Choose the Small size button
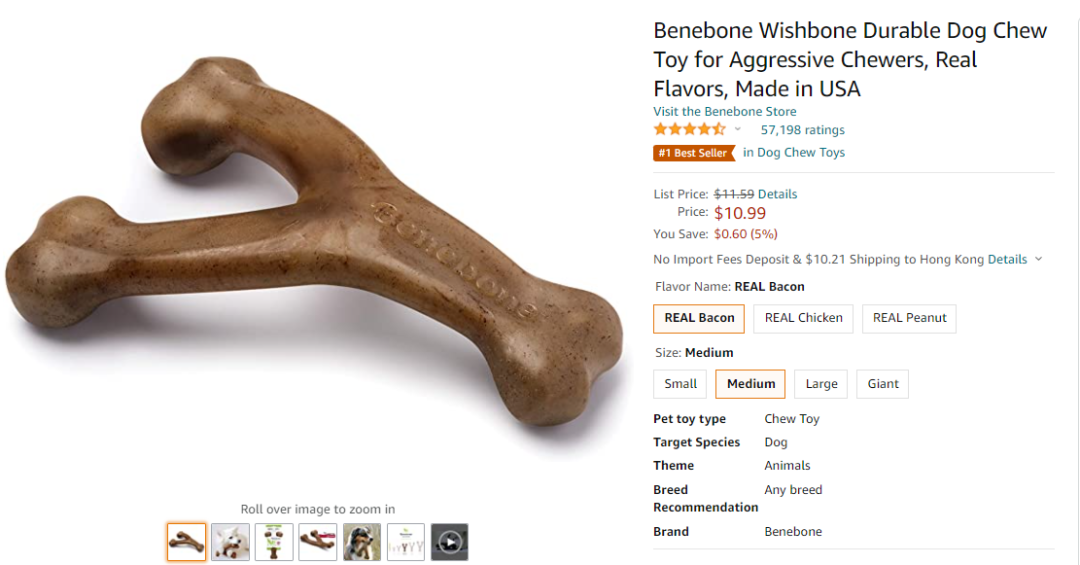The width and height of the screenshot is (1080, 565). (680, 384)
